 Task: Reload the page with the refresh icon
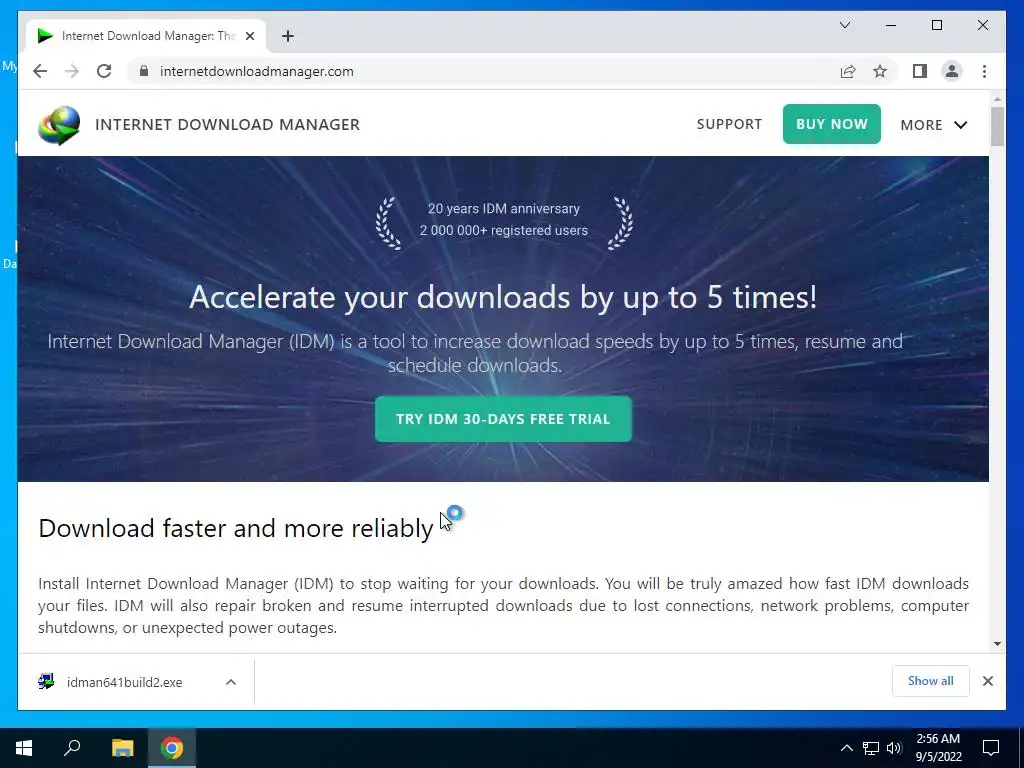pos(104,71)
